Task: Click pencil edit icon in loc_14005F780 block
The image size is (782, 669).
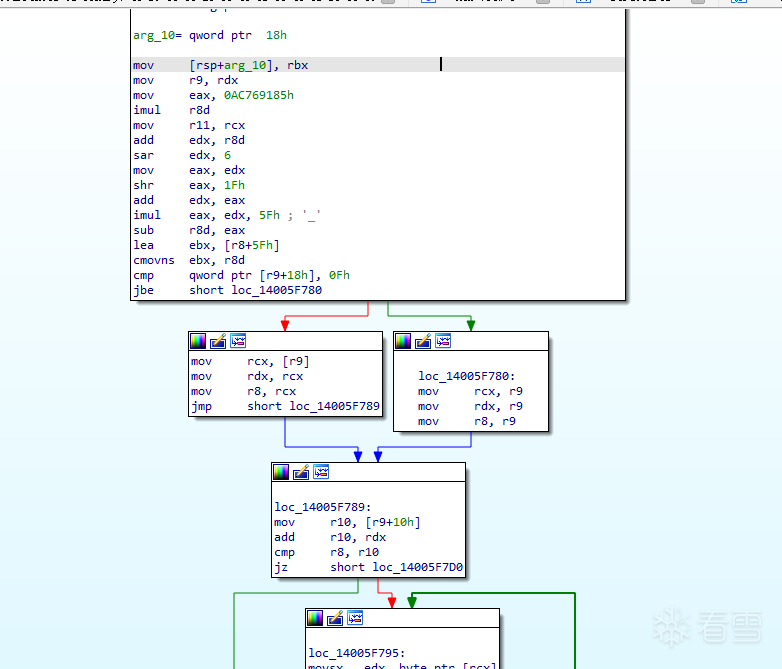Action: [423, 341]
